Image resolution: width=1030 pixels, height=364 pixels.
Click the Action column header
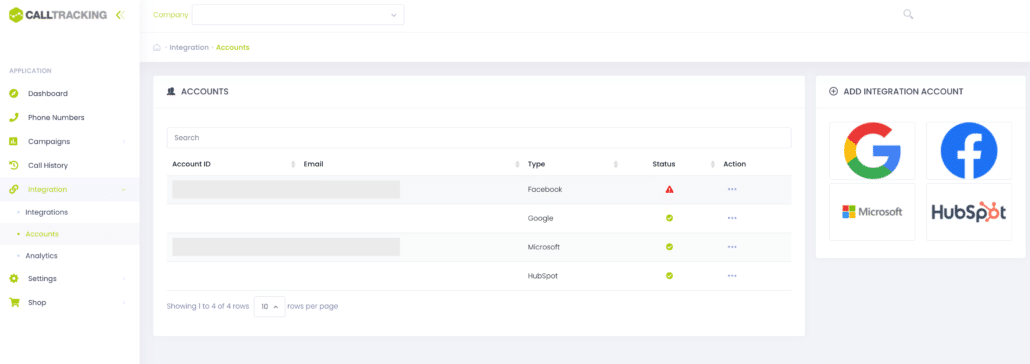[734, 164]
